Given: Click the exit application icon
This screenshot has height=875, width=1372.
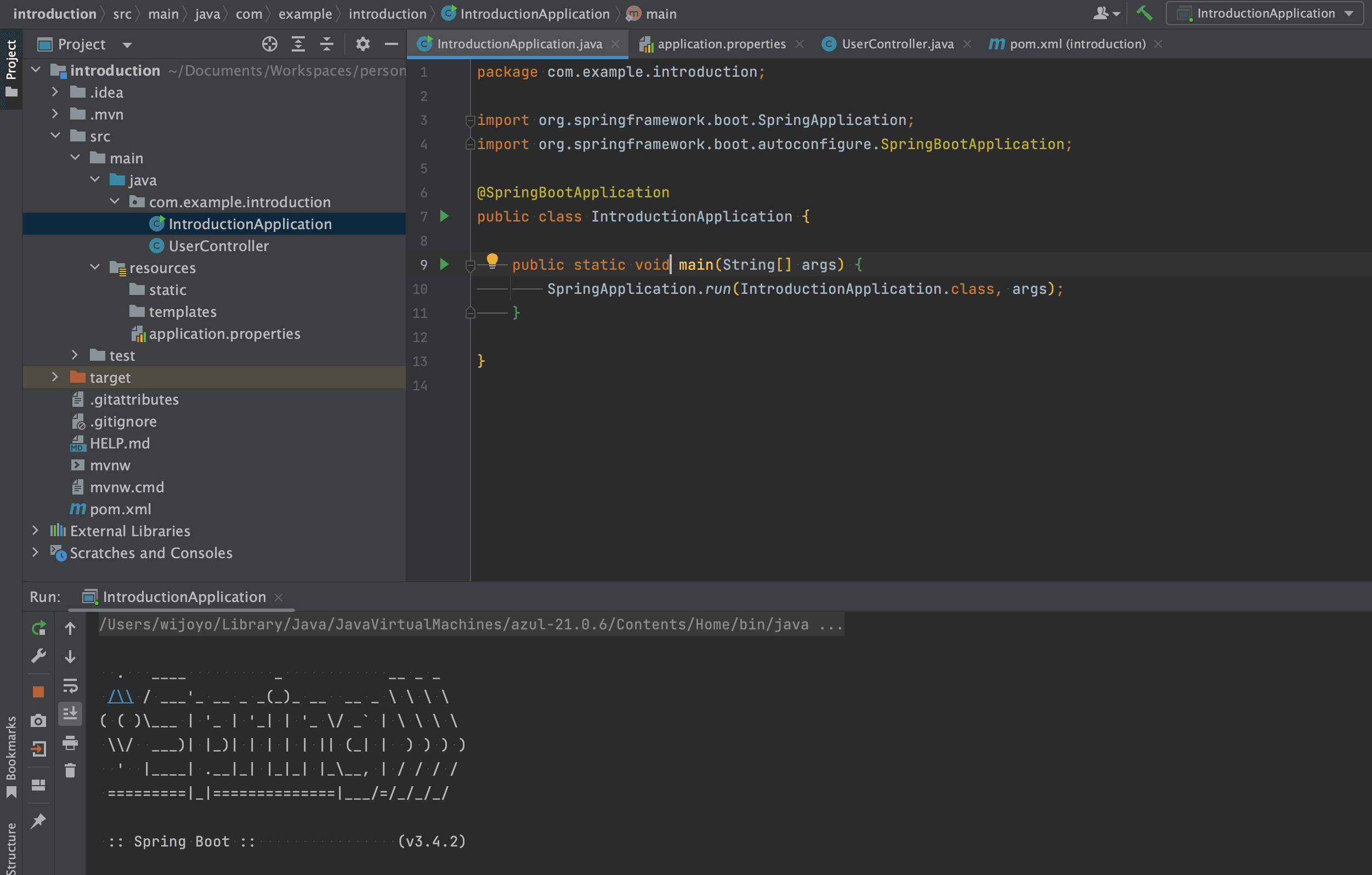Looking at the screenshot, I should [38, 748].
